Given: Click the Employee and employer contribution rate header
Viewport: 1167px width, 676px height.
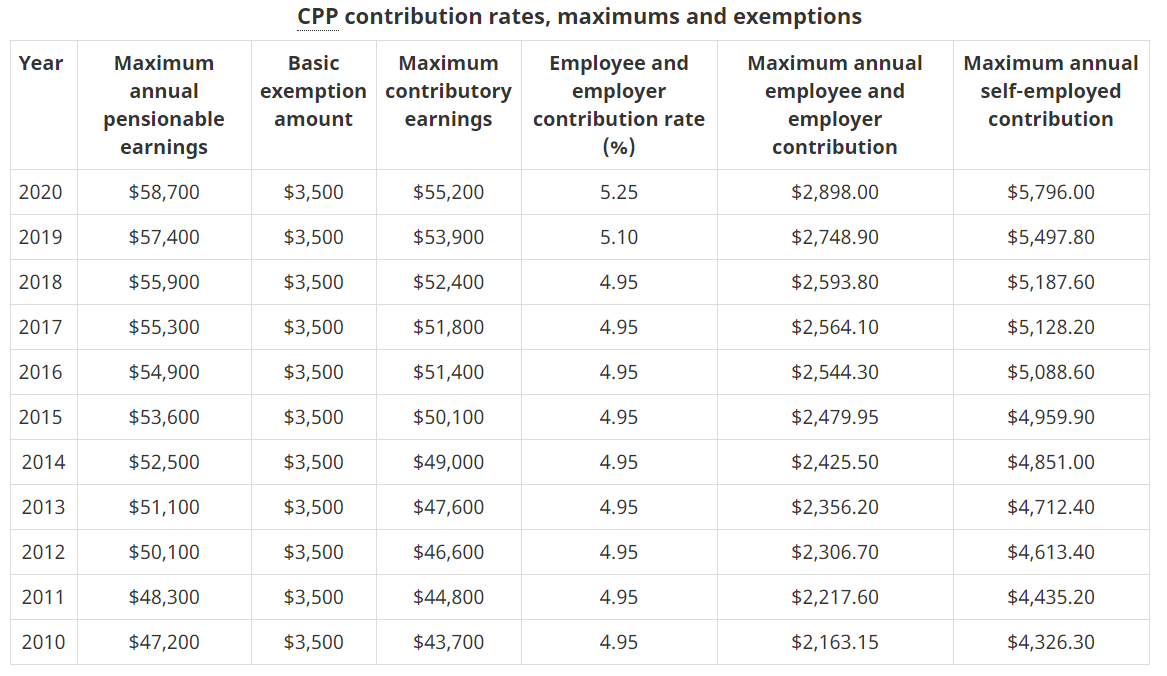Looking at the screenshot, I should coord(619,105).
